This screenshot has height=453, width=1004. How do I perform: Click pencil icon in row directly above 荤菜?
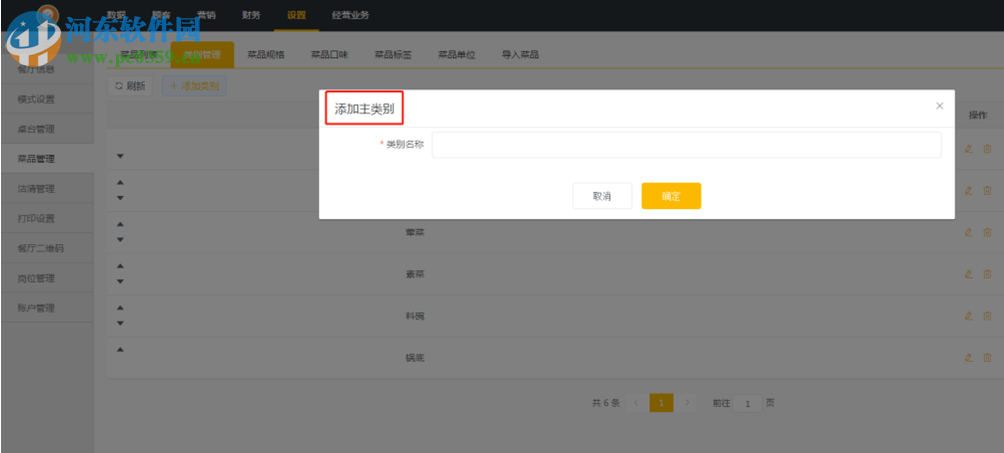pyautogui.click(x=968, y=190)
